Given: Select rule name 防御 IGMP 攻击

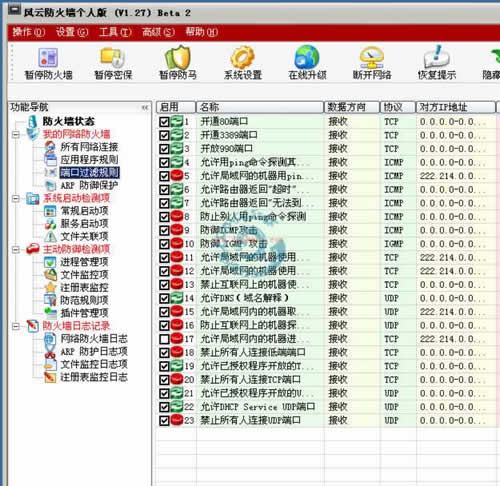Looking at the screenshot, I should pos(233,244).
